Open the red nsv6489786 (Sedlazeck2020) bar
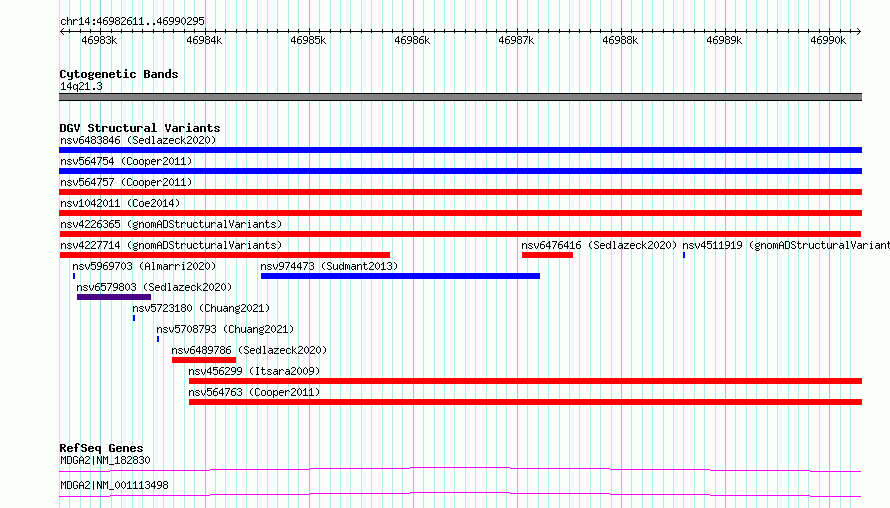 204,360
